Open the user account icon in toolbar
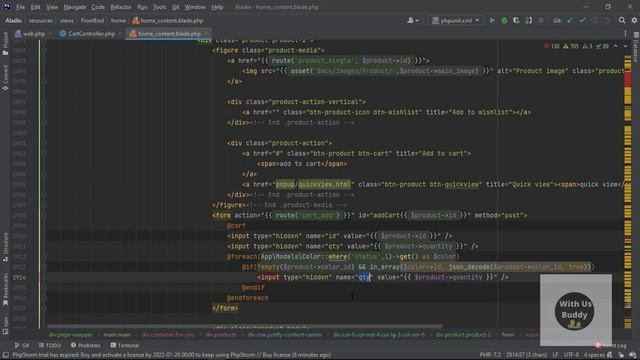 point(413,20)
